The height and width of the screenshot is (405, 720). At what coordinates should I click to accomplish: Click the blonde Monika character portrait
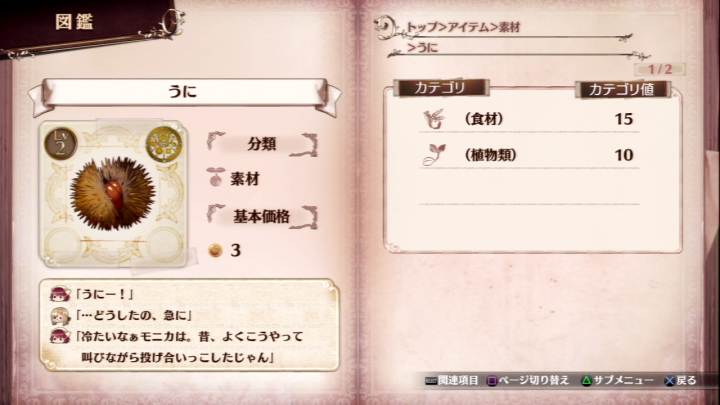[x=60, y=315]
